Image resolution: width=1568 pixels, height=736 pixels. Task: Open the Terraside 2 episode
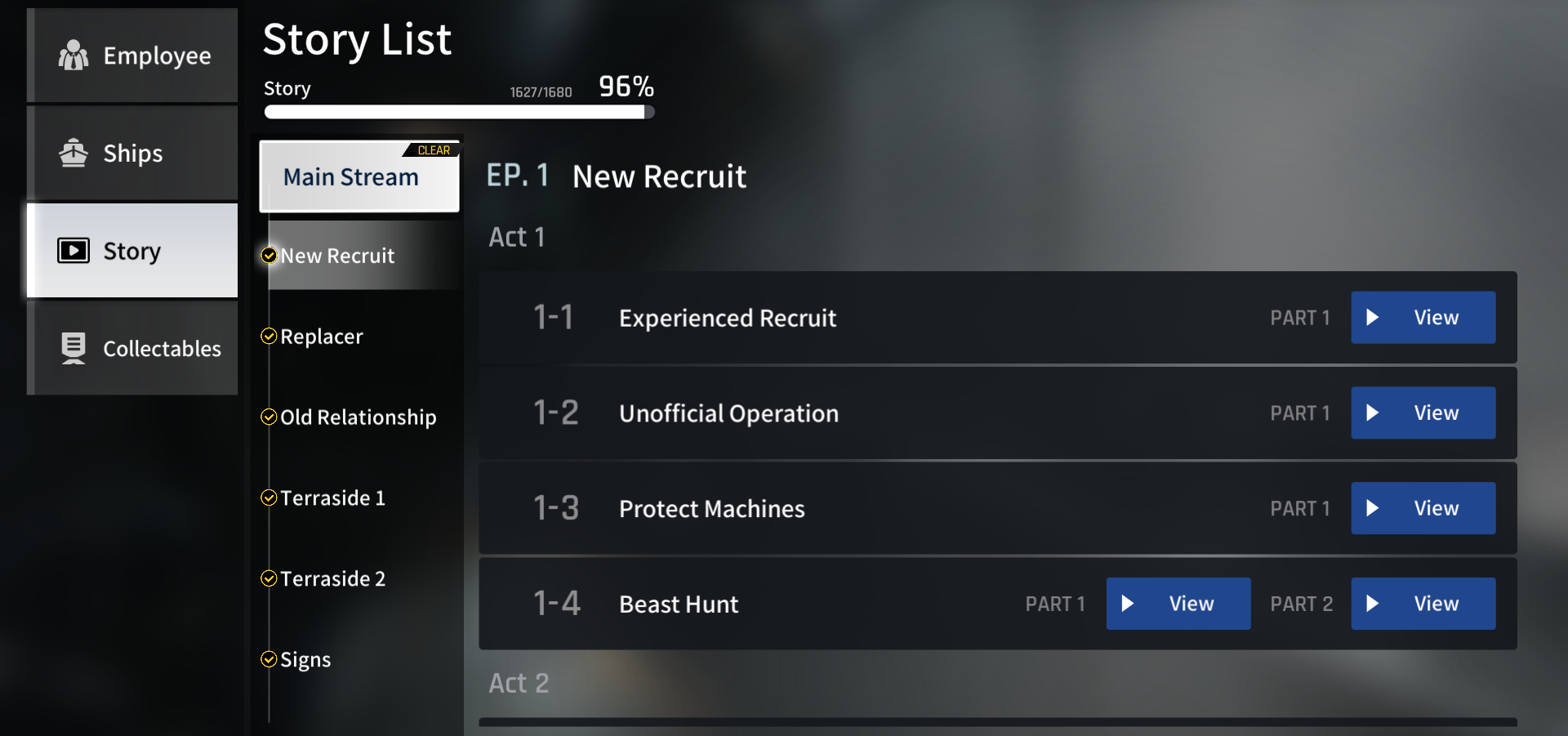[332, 579]
